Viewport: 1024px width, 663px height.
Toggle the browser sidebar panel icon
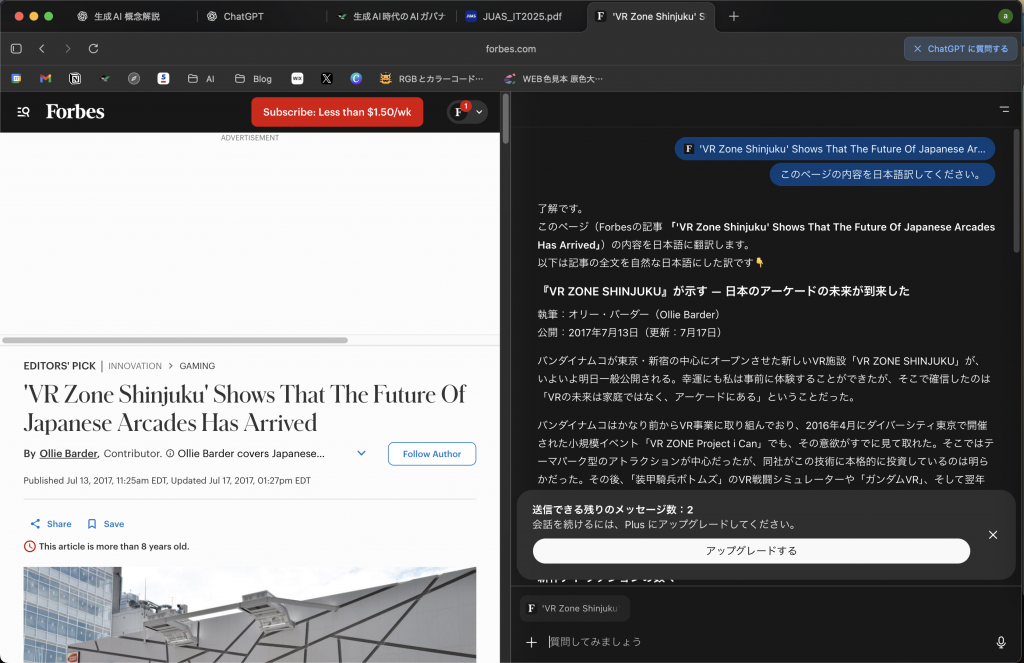[16, 48]
